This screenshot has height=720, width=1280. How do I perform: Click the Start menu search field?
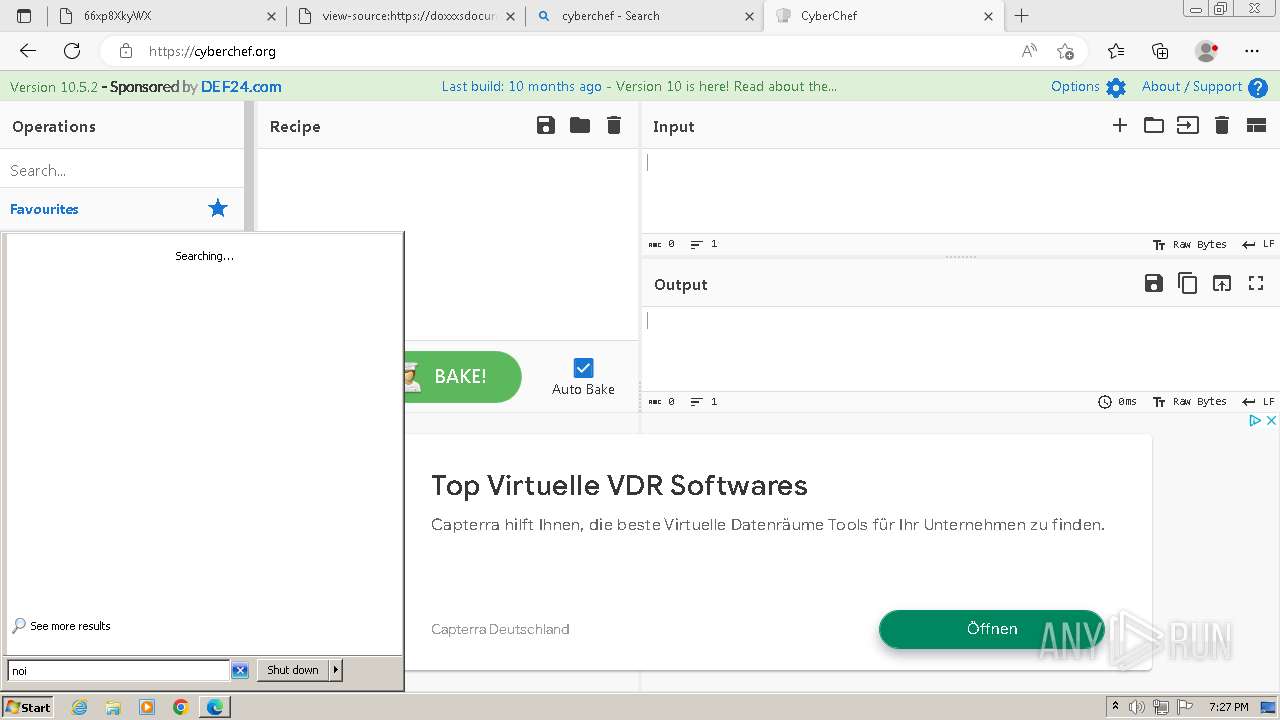click(x=119, y=670)
